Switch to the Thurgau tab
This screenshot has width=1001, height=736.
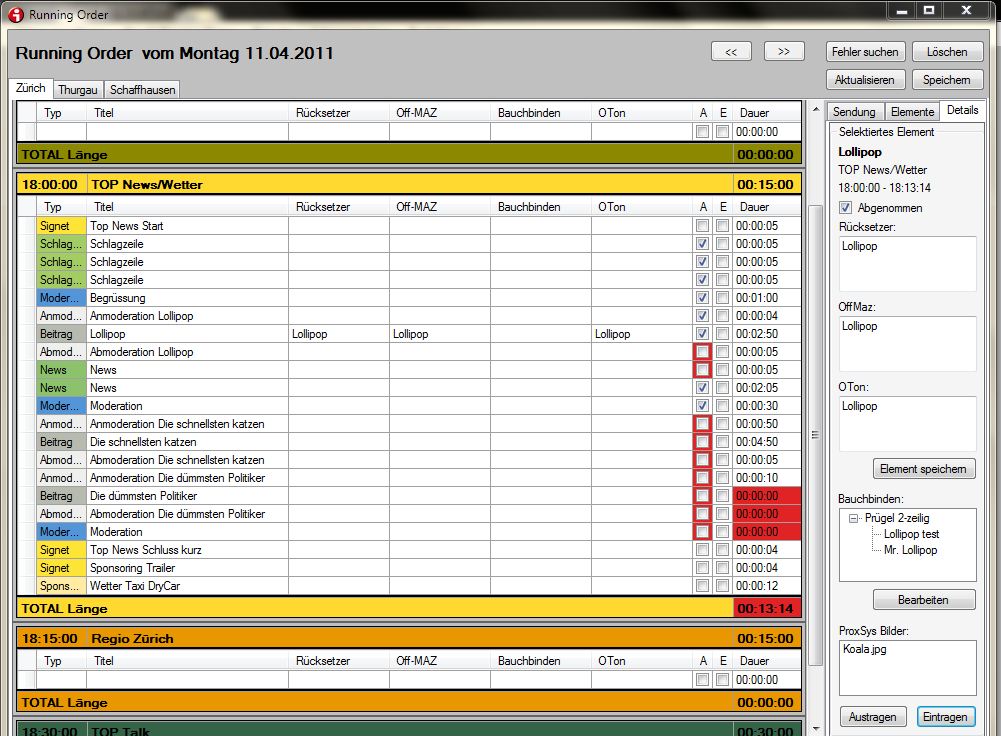pos(77,89)
